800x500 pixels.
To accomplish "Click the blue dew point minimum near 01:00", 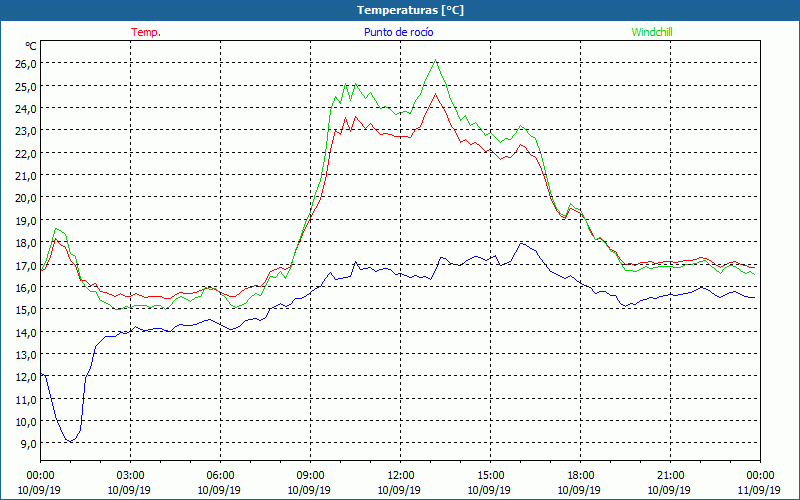I will (70, 441).
